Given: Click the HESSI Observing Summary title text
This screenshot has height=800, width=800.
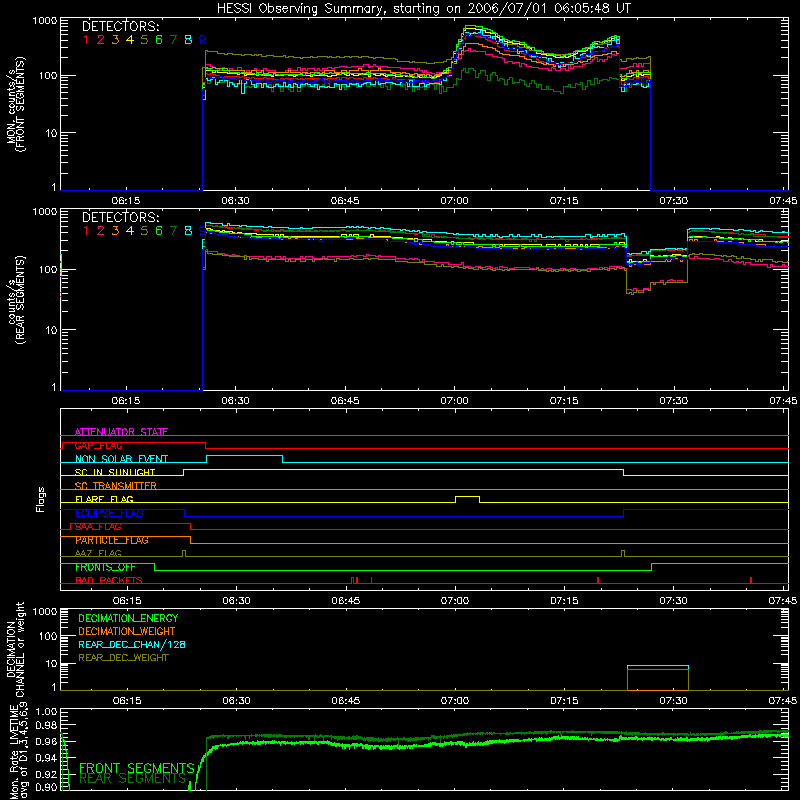Looking at the screenshot, I should [x=423, y=8].
